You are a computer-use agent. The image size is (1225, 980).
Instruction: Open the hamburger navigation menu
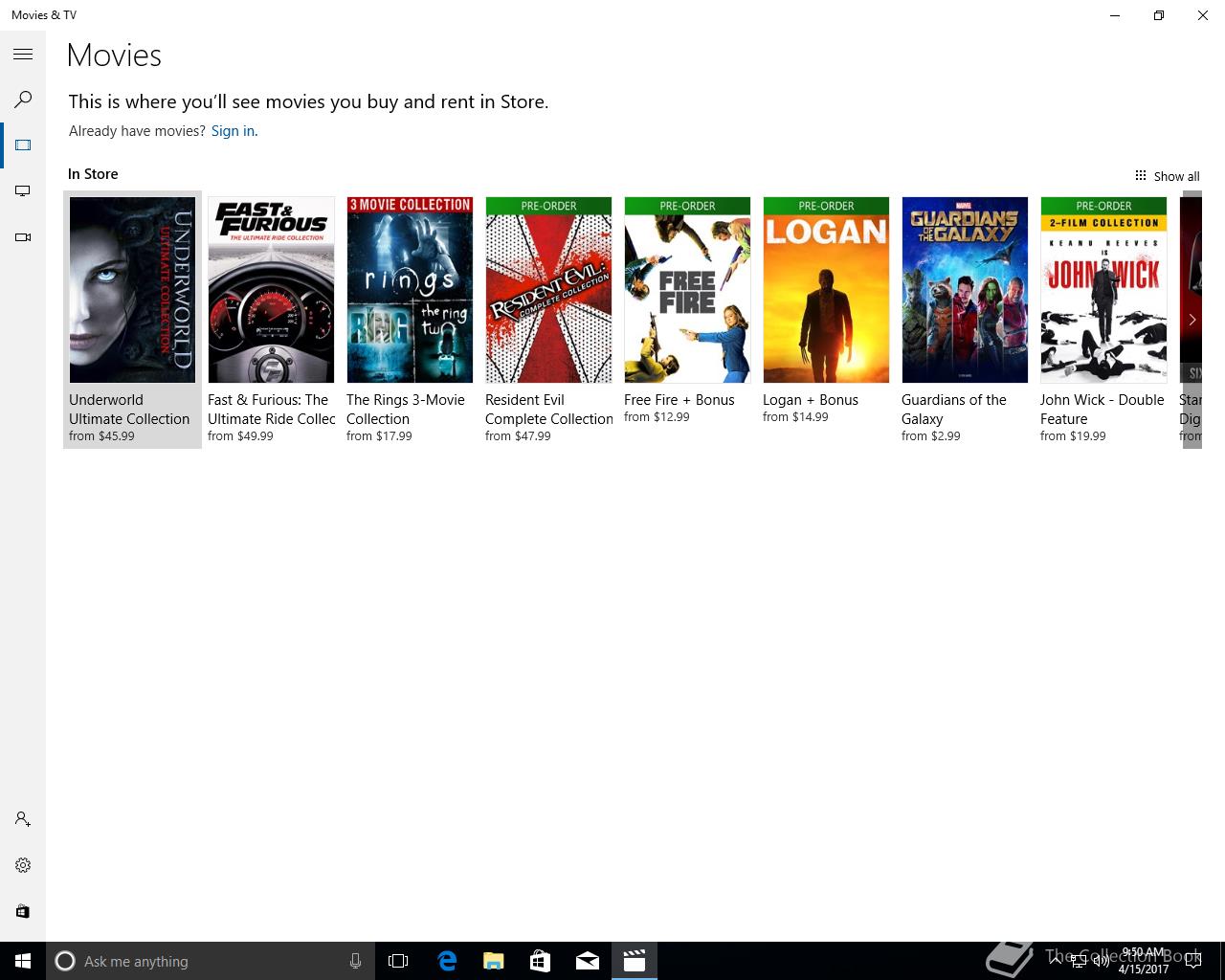coord(23,55)
